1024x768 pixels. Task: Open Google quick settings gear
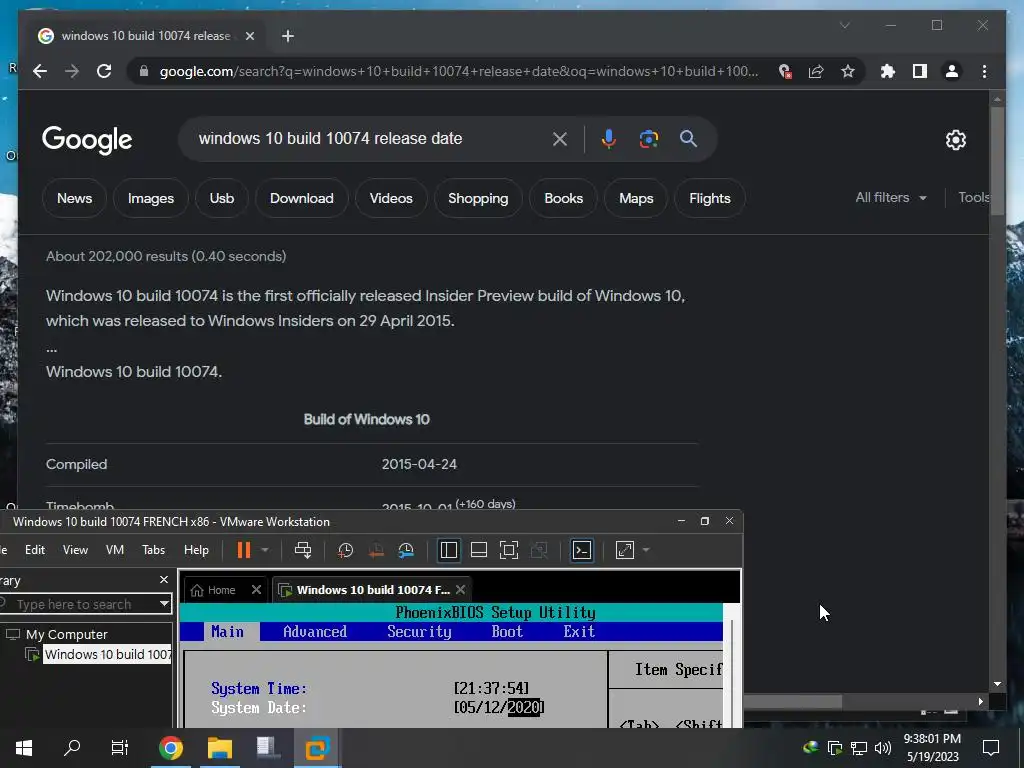pyautogui.click(x=955, y=140)
